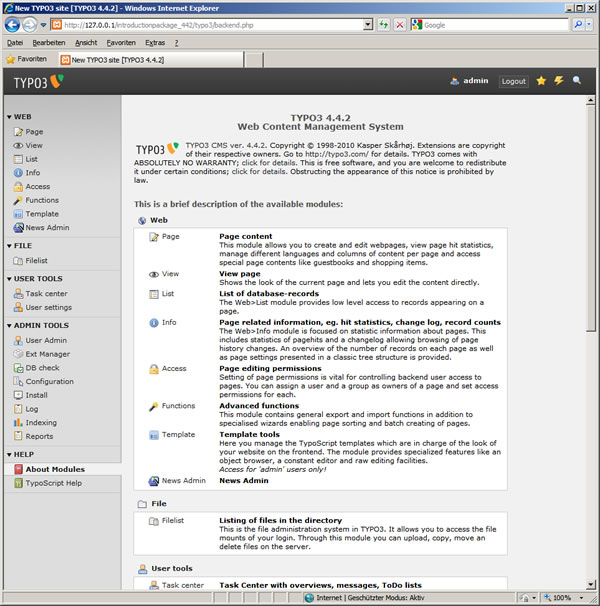Image resolution: width=600 pixels, height=606 pixels.
Task: Collapse the HELP section in sidebar
Action: 8,454
